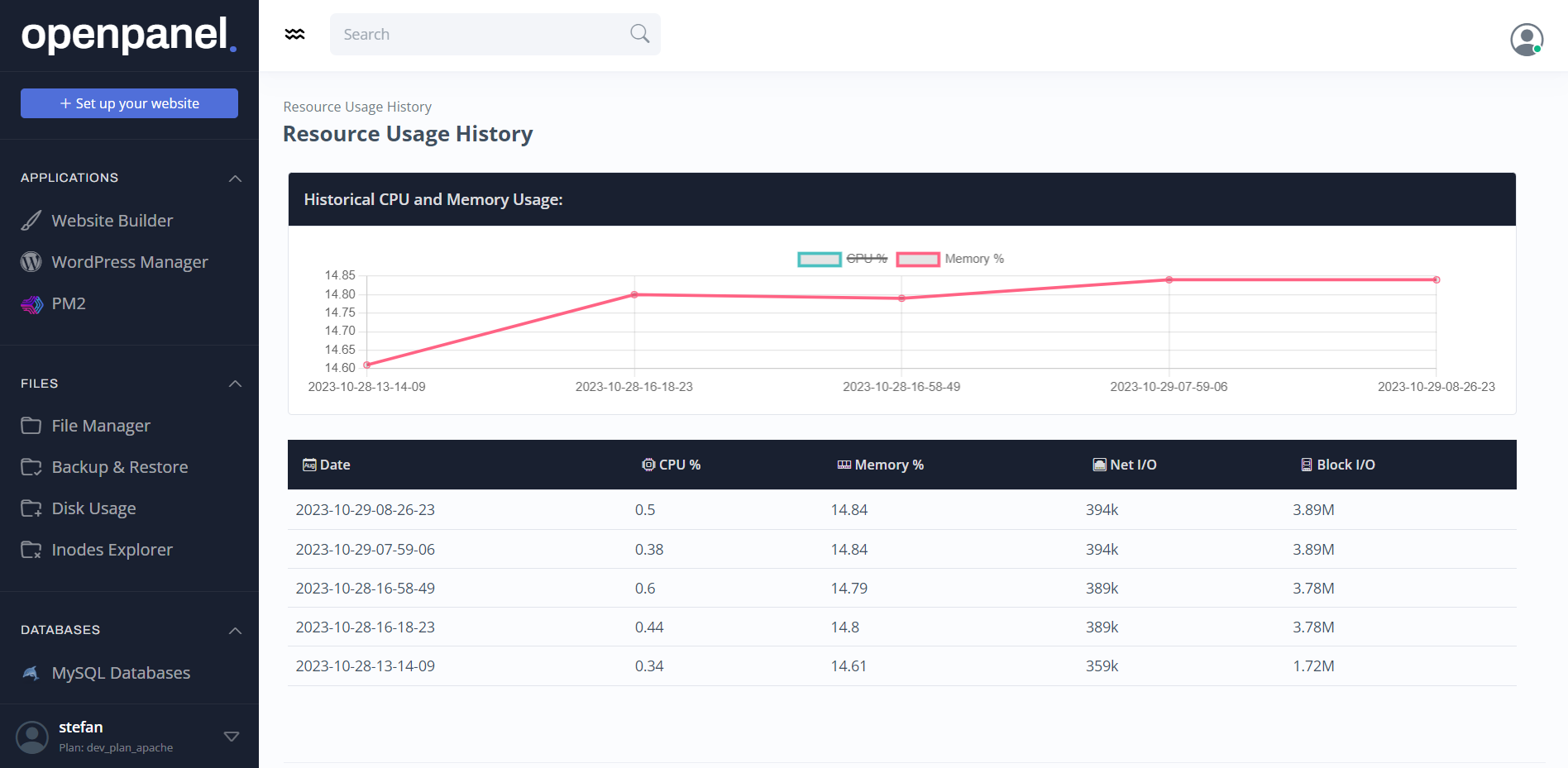Collapse the Databases section chevron
Viewport: 1568px width, 768px height.
(235, 631)
